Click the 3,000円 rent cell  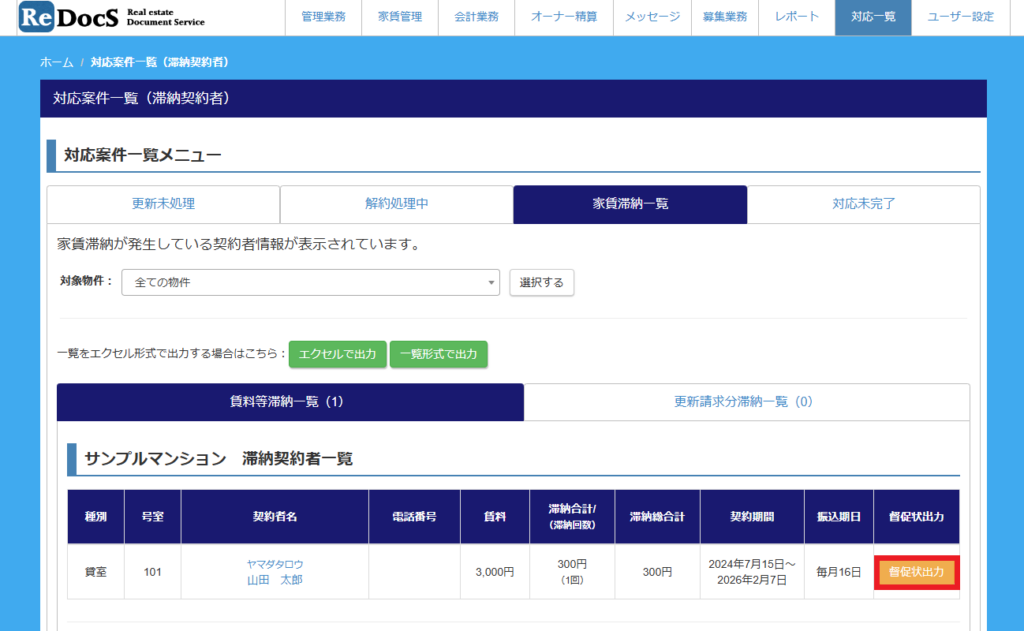494,572
